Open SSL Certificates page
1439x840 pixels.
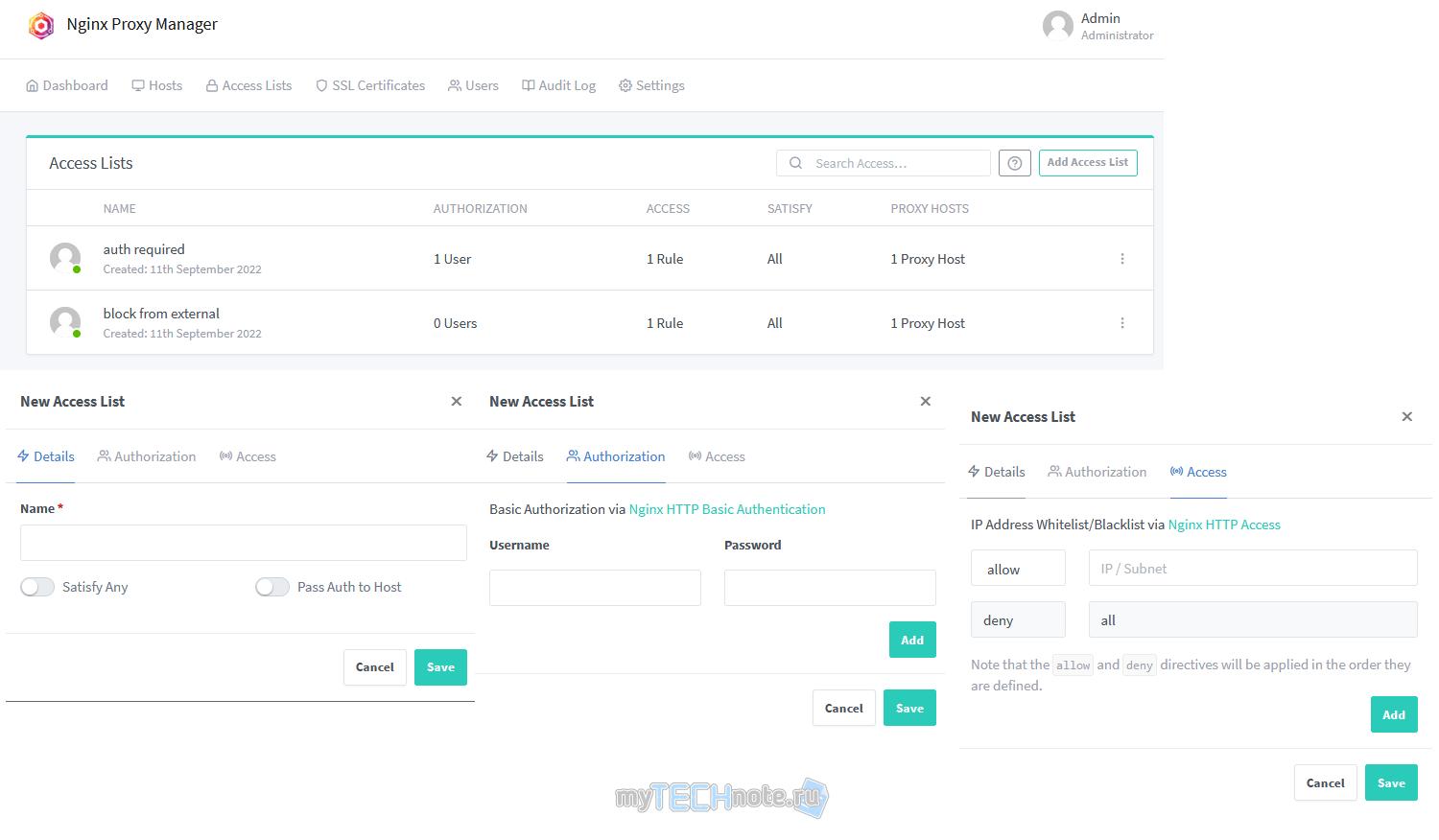(x=370, y=85)
